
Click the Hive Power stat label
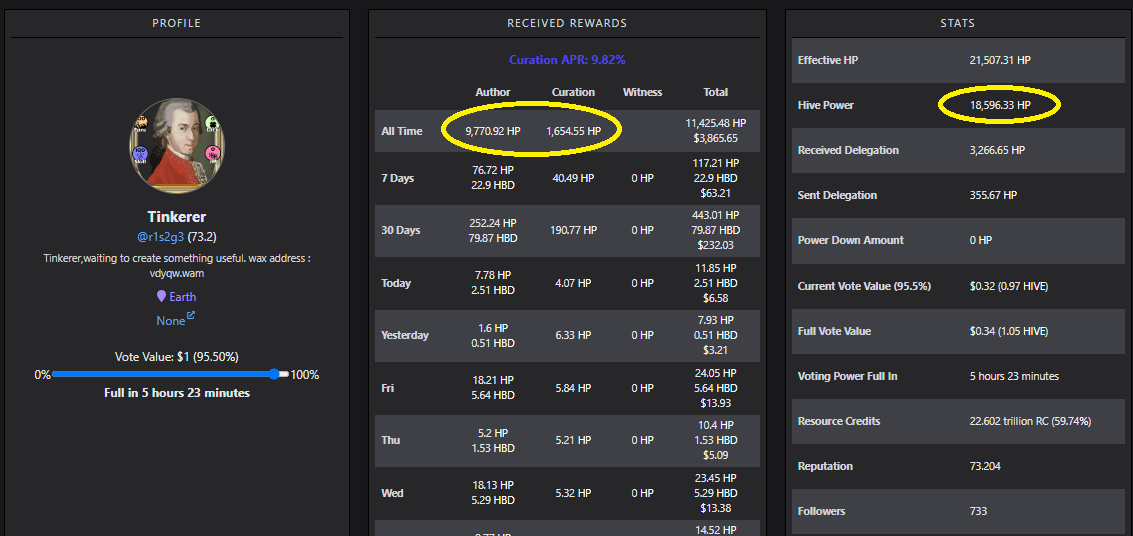tap(825, 105)
